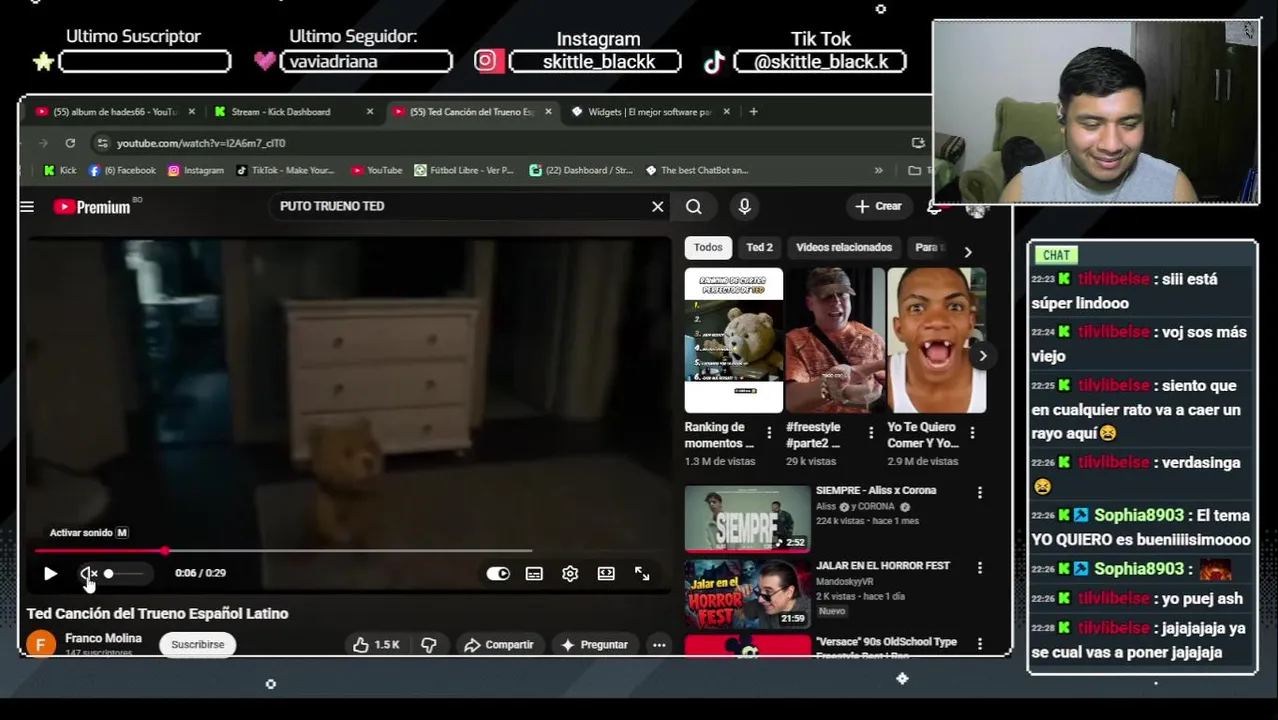Screen dimensions: 1278x720
Task: Open options menu for Ranking de momentos short
Action: coord(769,433)
